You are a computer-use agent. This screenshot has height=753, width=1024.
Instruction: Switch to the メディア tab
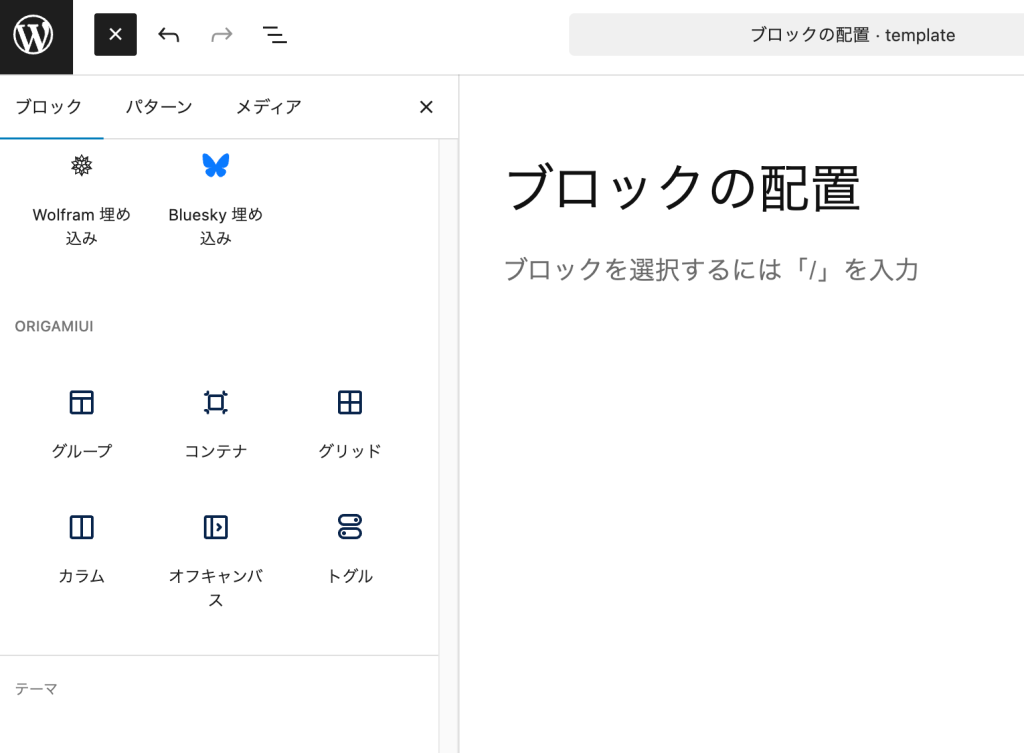[268, 106]
